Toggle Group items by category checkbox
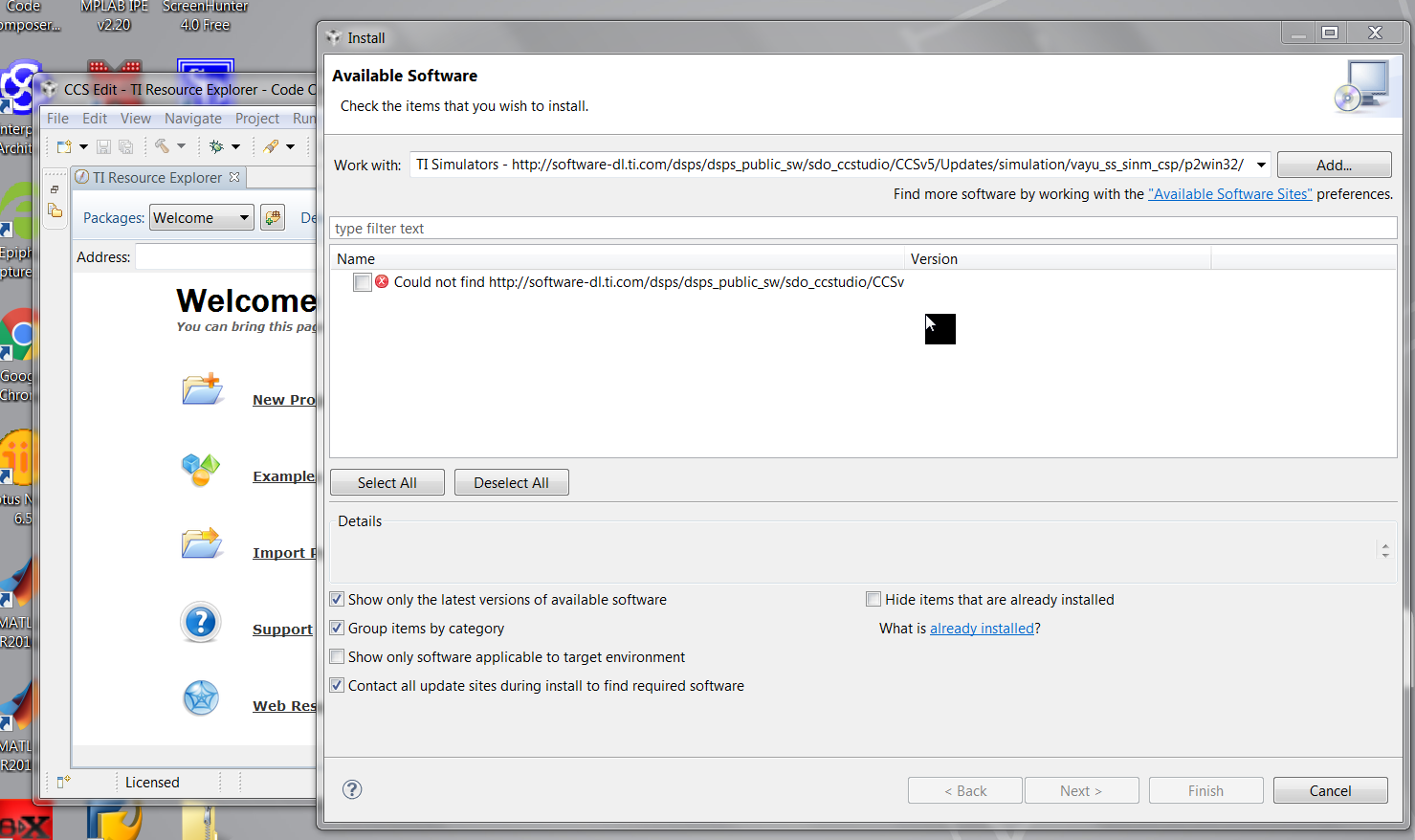Screen dimensions: 1415x840 [x=337, y=628]
